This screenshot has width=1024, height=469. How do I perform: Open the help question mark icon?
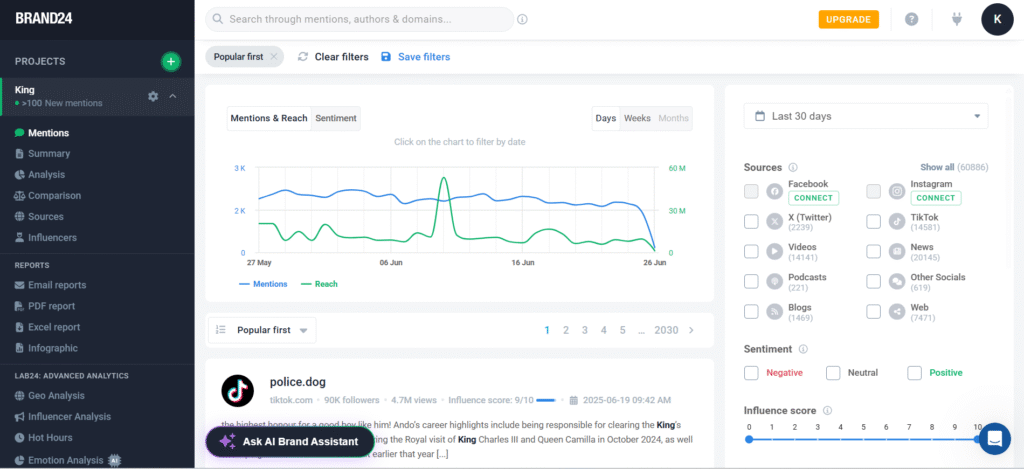tap(912, 19)
